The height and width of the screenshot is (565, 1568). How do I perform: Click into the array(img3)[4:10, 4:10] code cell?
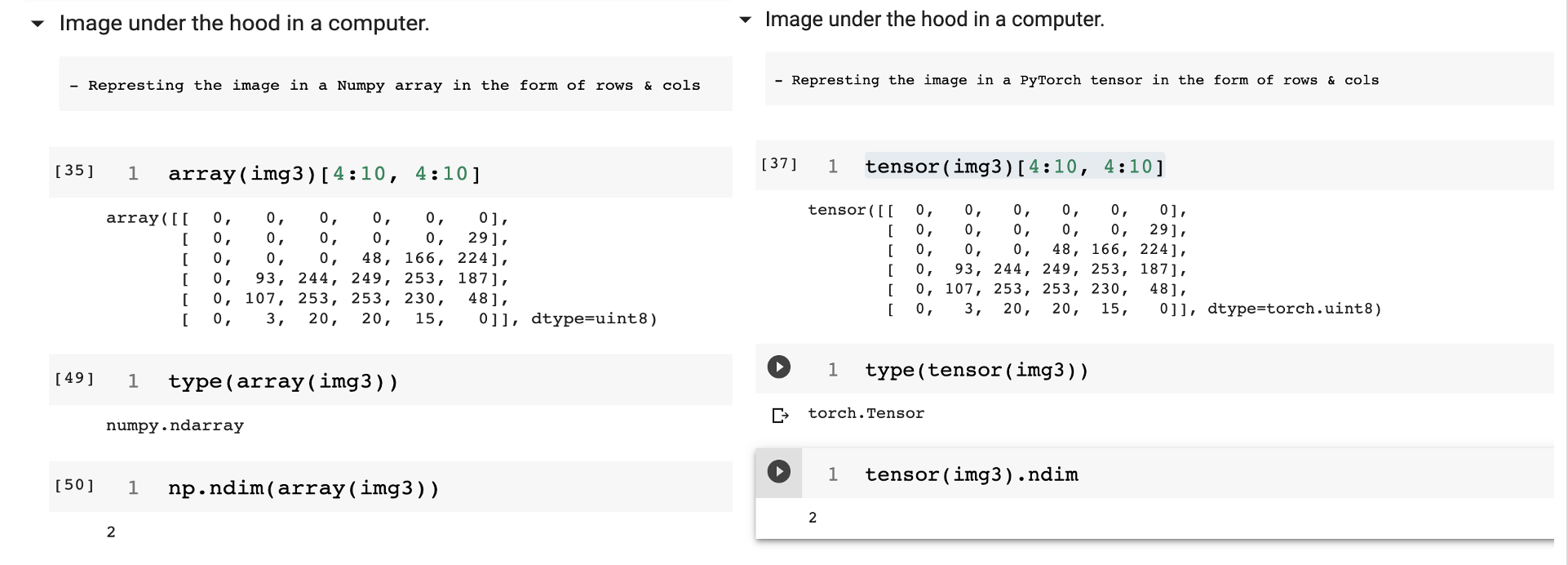pos(448,173)
